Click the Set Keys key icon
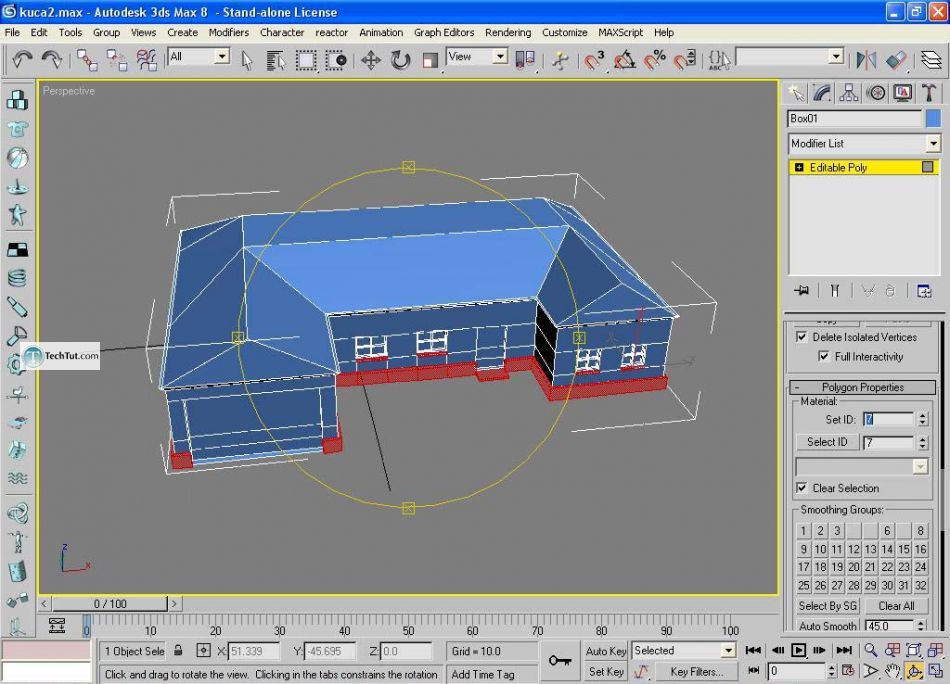The image size is (950, 684). [560, 661]
